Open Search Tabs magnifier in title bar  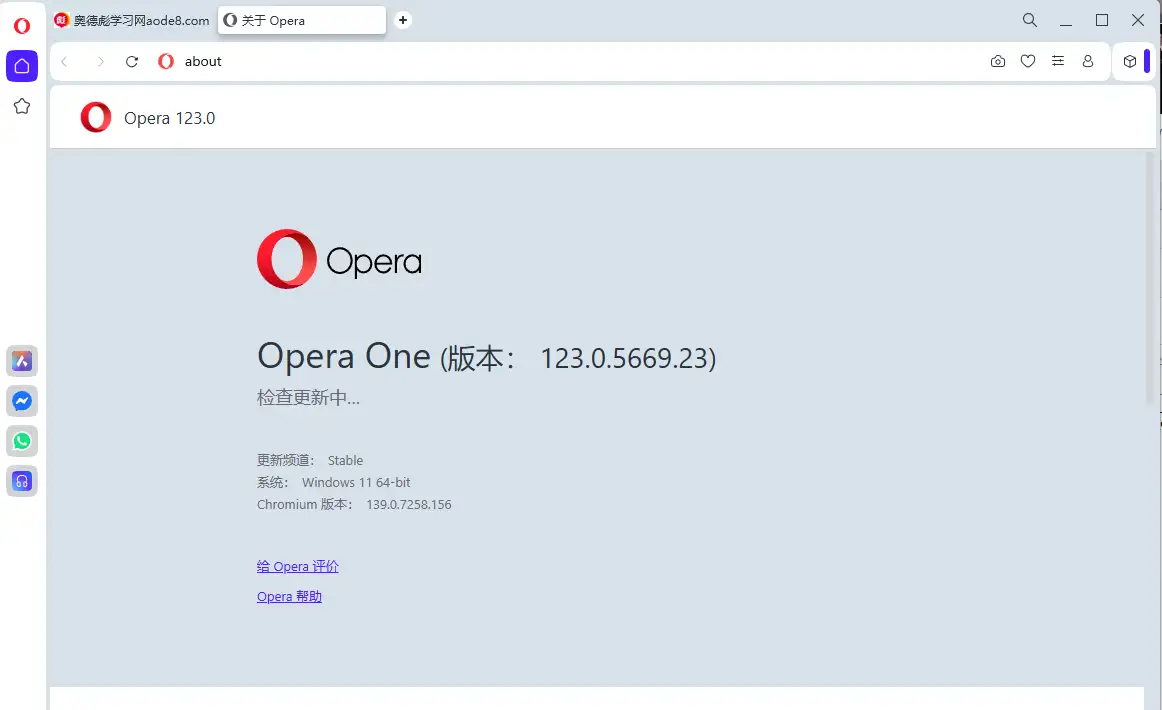tap(1030, 20)
